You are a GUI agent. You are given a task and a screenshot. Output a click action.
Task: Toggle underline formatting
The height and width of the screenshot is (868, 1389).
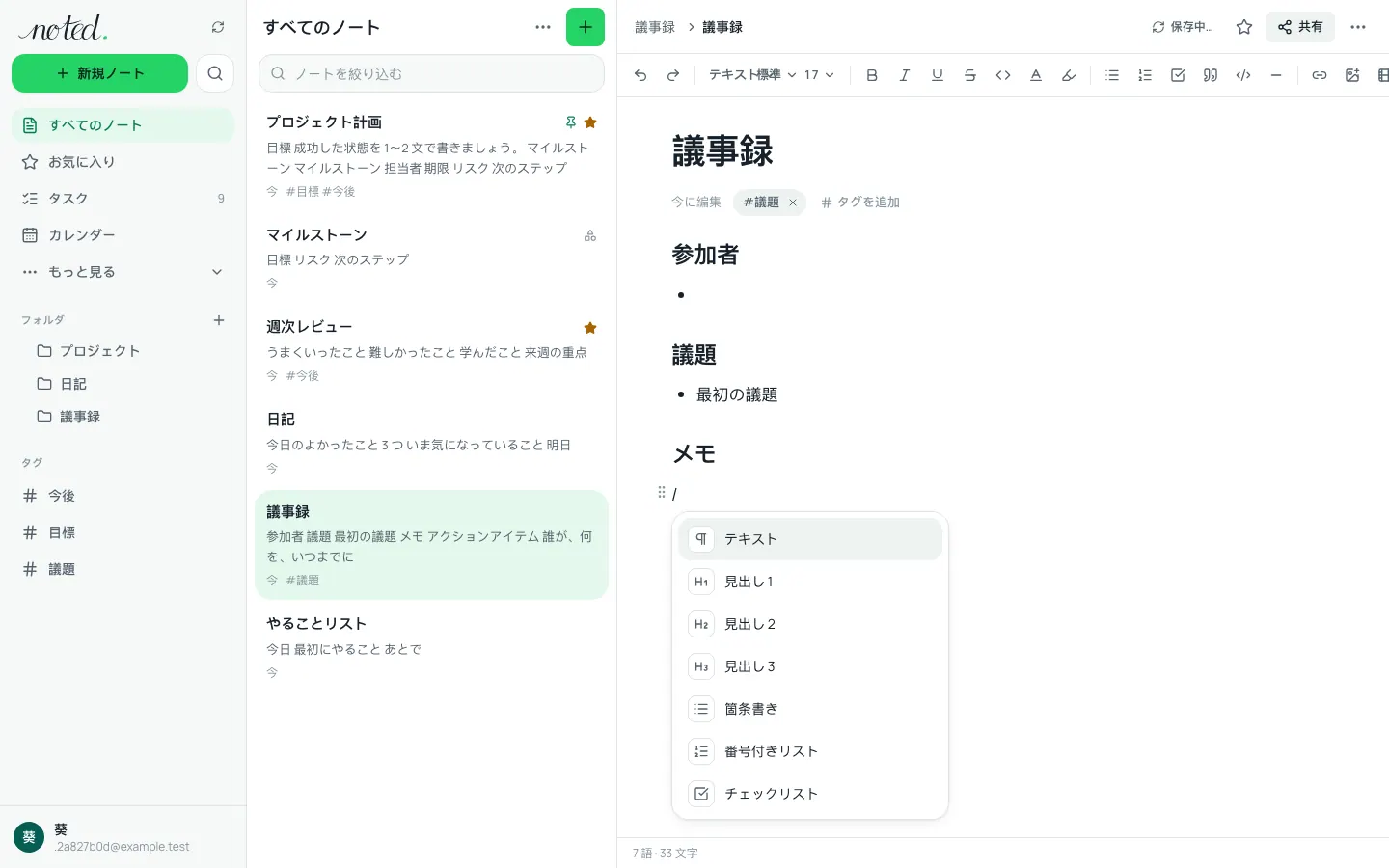(x=938, y=75)
